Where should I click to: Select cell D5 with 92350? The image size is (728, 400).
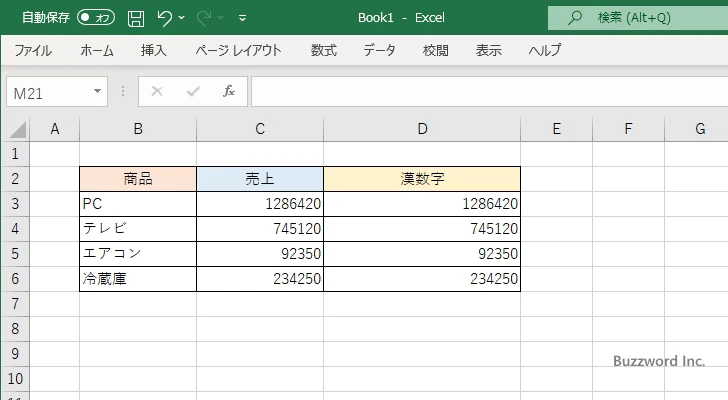(x=422, y=254)
